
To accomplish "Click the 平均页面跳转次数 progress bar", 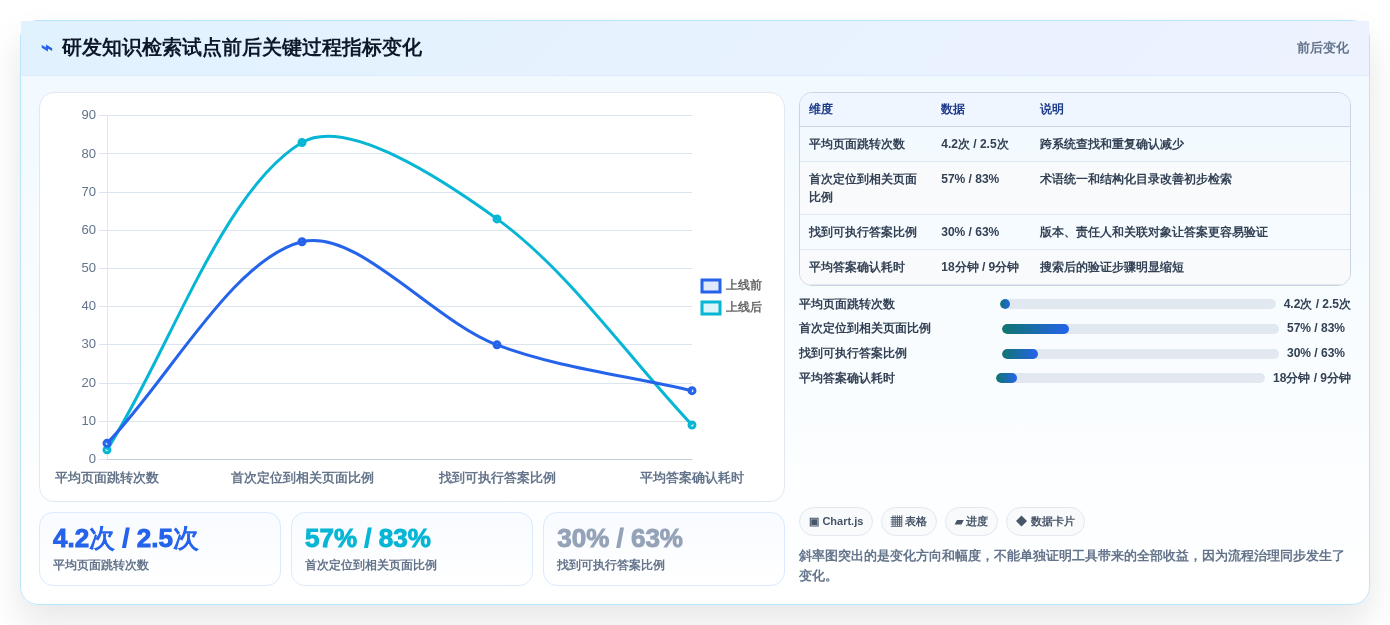I will click(1138, 304).
